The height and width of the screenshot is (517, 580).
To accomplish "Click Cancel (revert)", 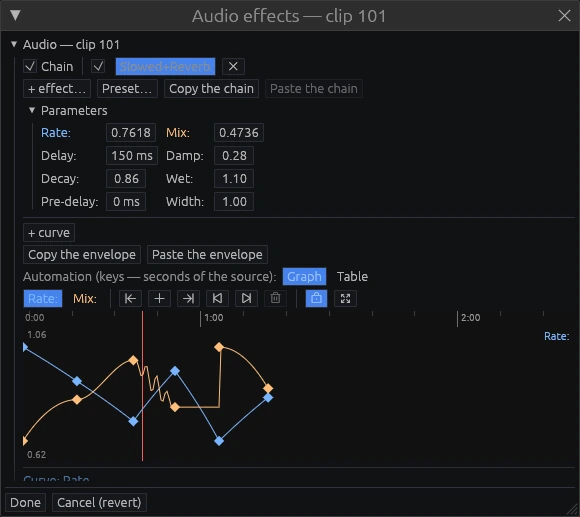I will (99, 503).
